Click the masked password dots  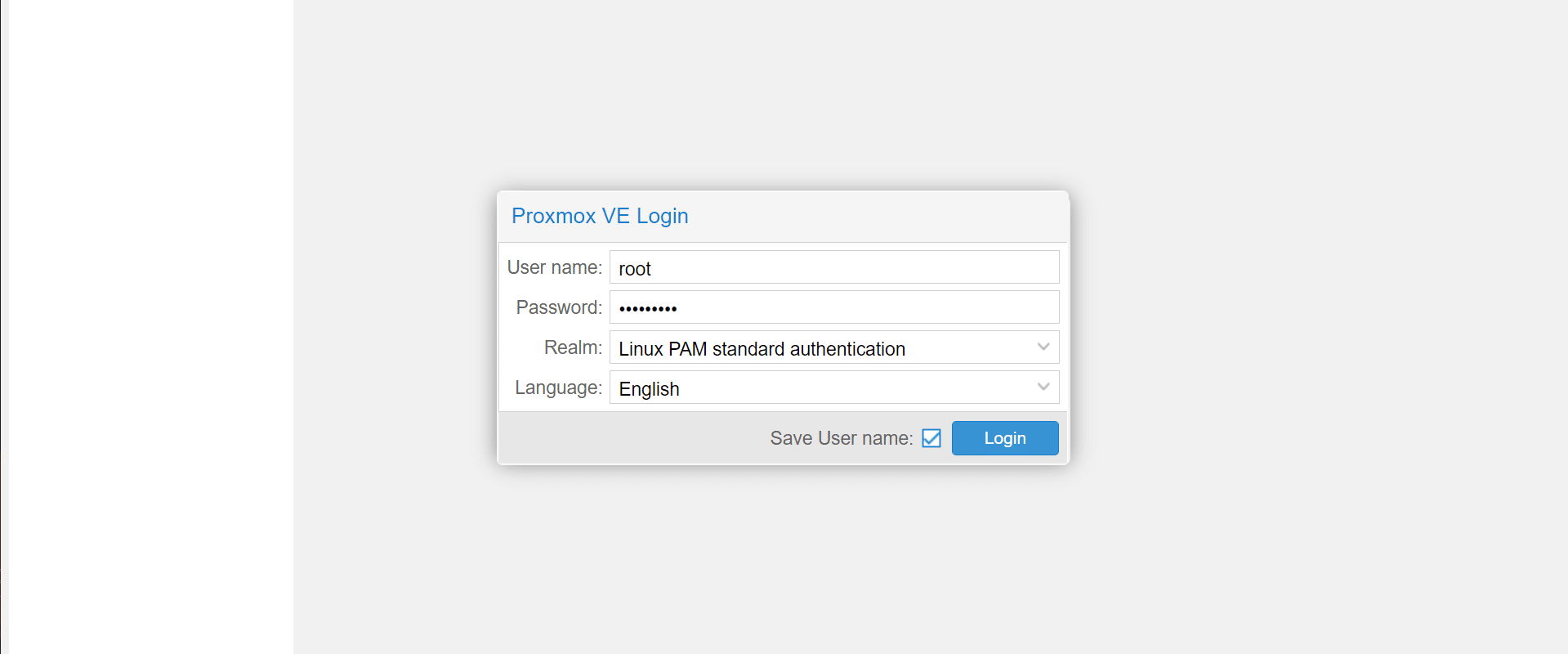coord(648,308)
